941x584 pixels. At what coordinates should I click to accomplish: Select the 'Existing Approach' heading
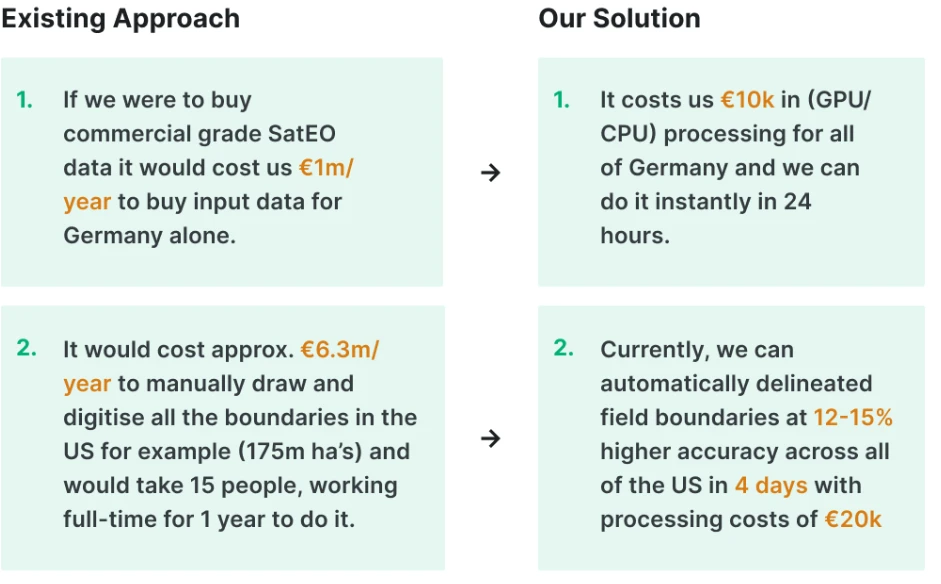(x=121, y=19)
